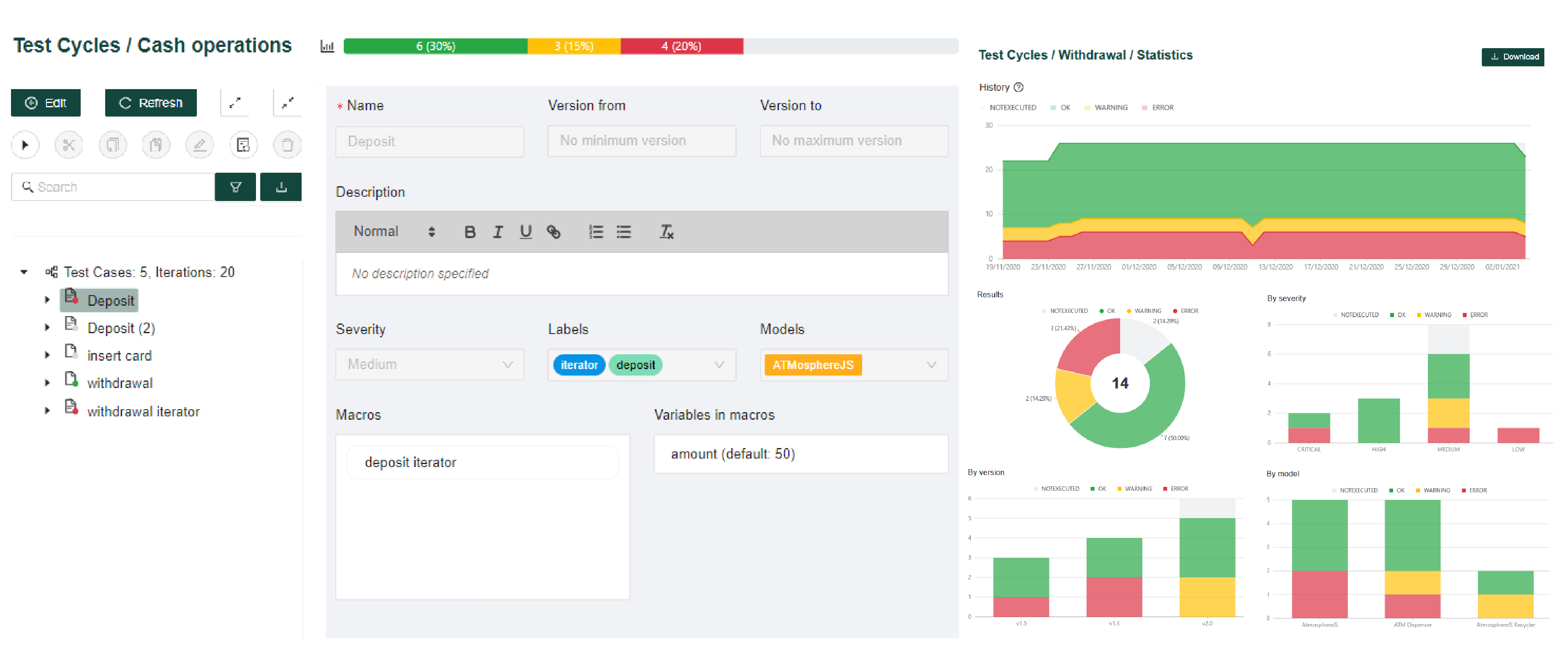Select the deposit iterator macro
The width and height of the screenshot is (1568, 671).
pyautogui.click(x=483, y=462)
